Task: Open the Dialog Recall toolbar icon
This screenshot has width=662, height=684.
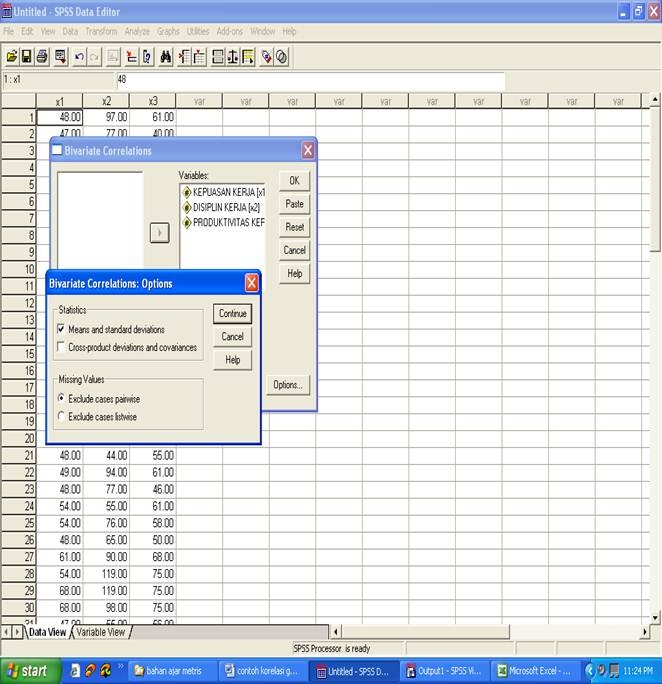Action: (60, 57)
